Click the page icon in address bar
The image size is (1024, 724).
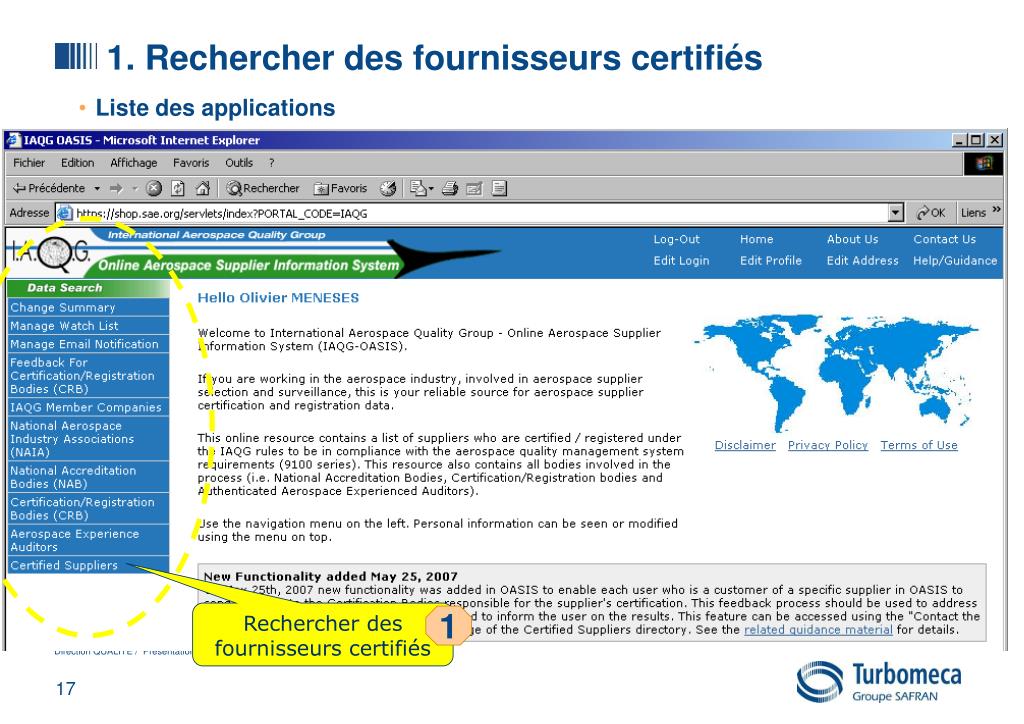64,213
